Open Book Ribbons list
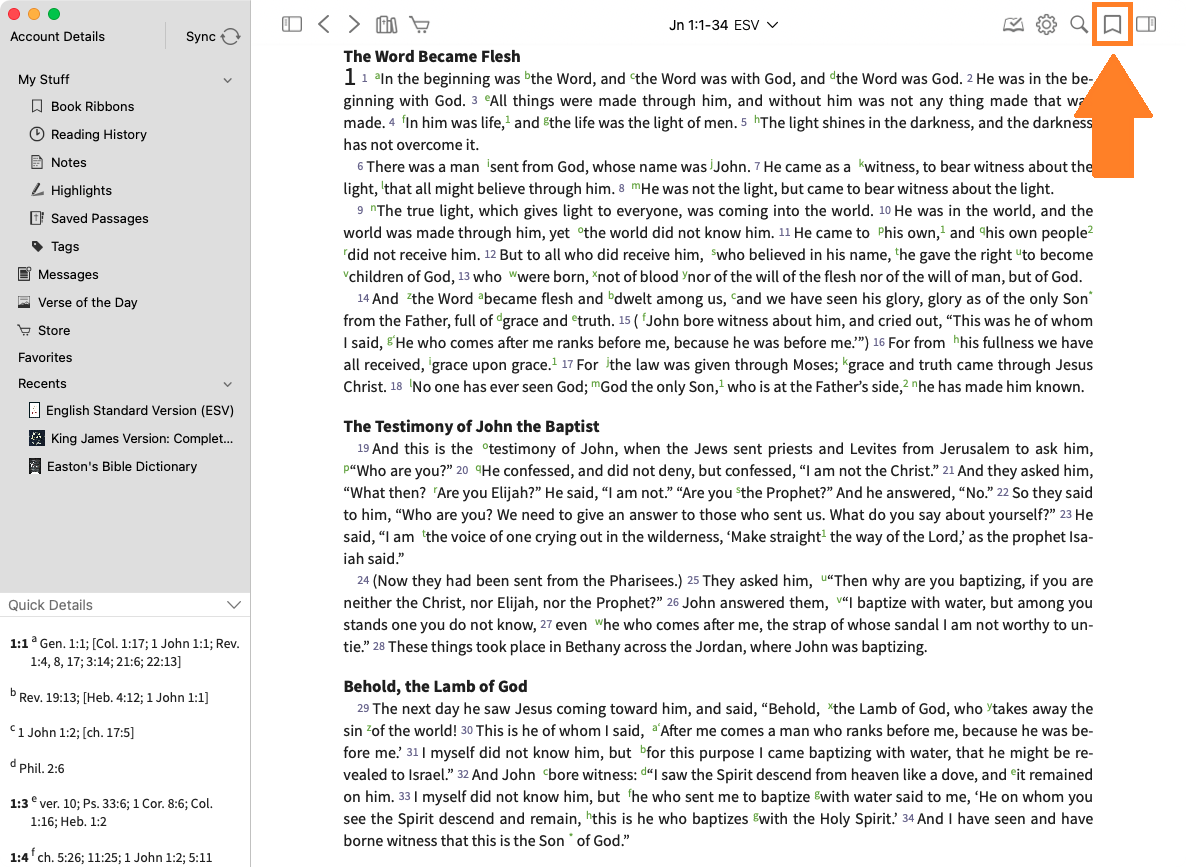Viewport: 1186px width, 867px height. click(92, 106)
